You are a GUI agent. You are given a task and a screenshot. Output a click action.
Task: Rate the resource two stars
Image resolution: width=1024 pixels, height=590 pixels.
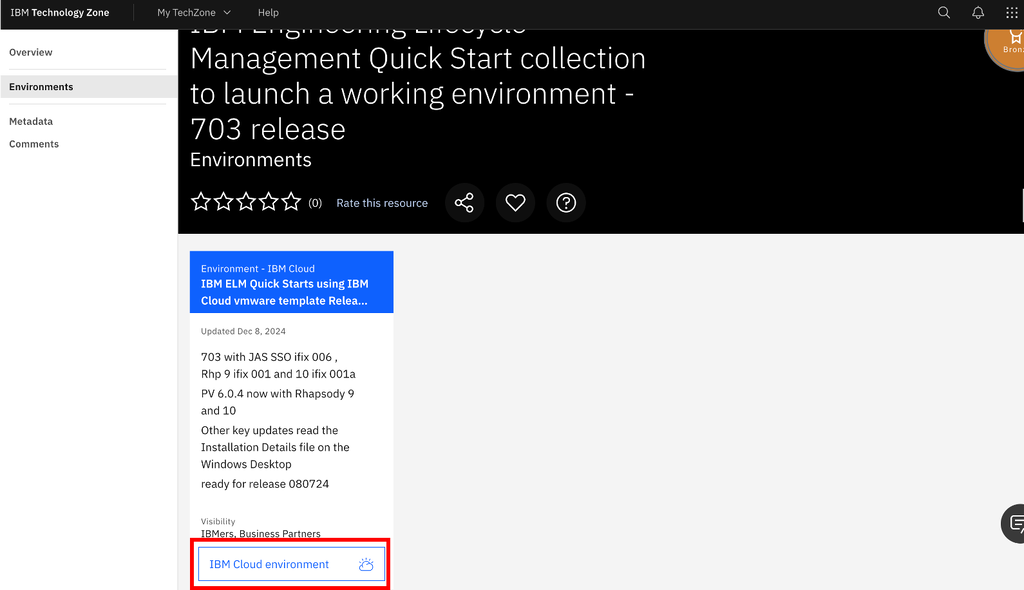tap(223, 202)
